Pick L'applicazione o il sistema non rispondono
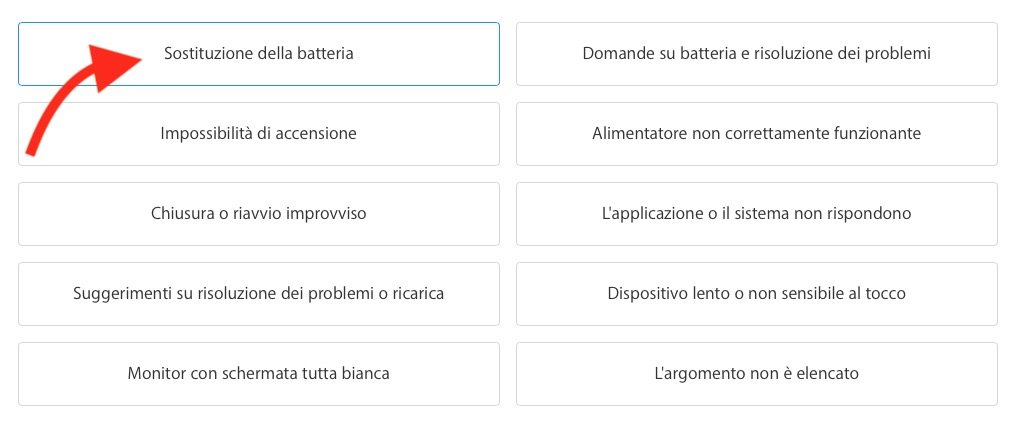 point(756,214)
